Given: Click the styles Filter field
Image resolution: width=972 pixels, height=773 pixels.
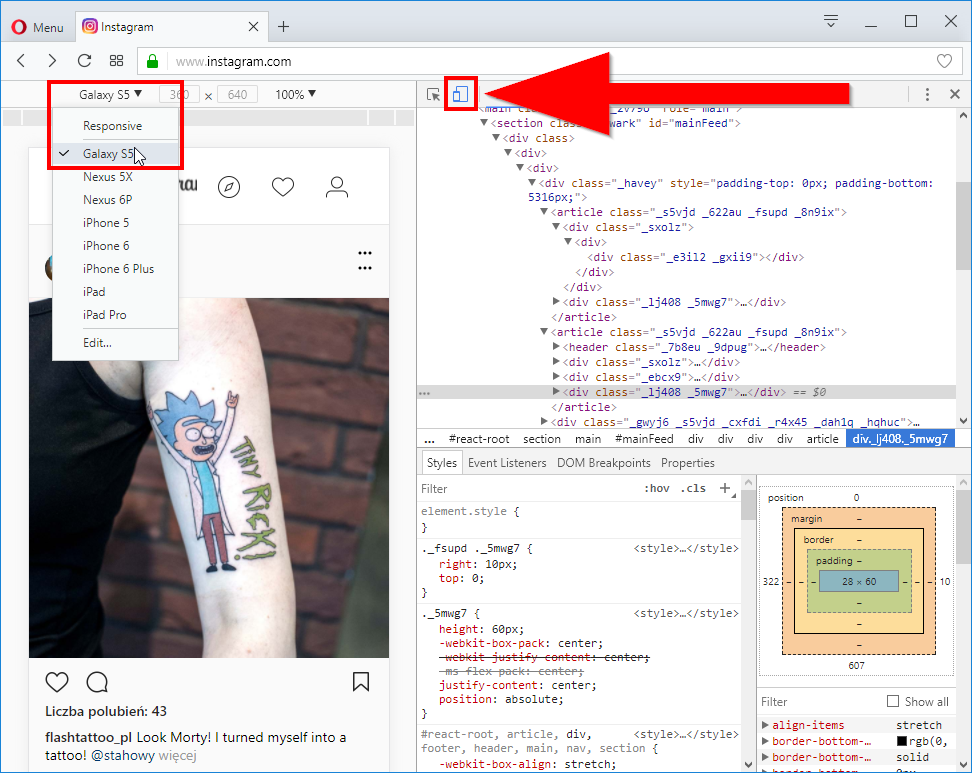Looking at the screenshot, I should [x=527, y=488].
